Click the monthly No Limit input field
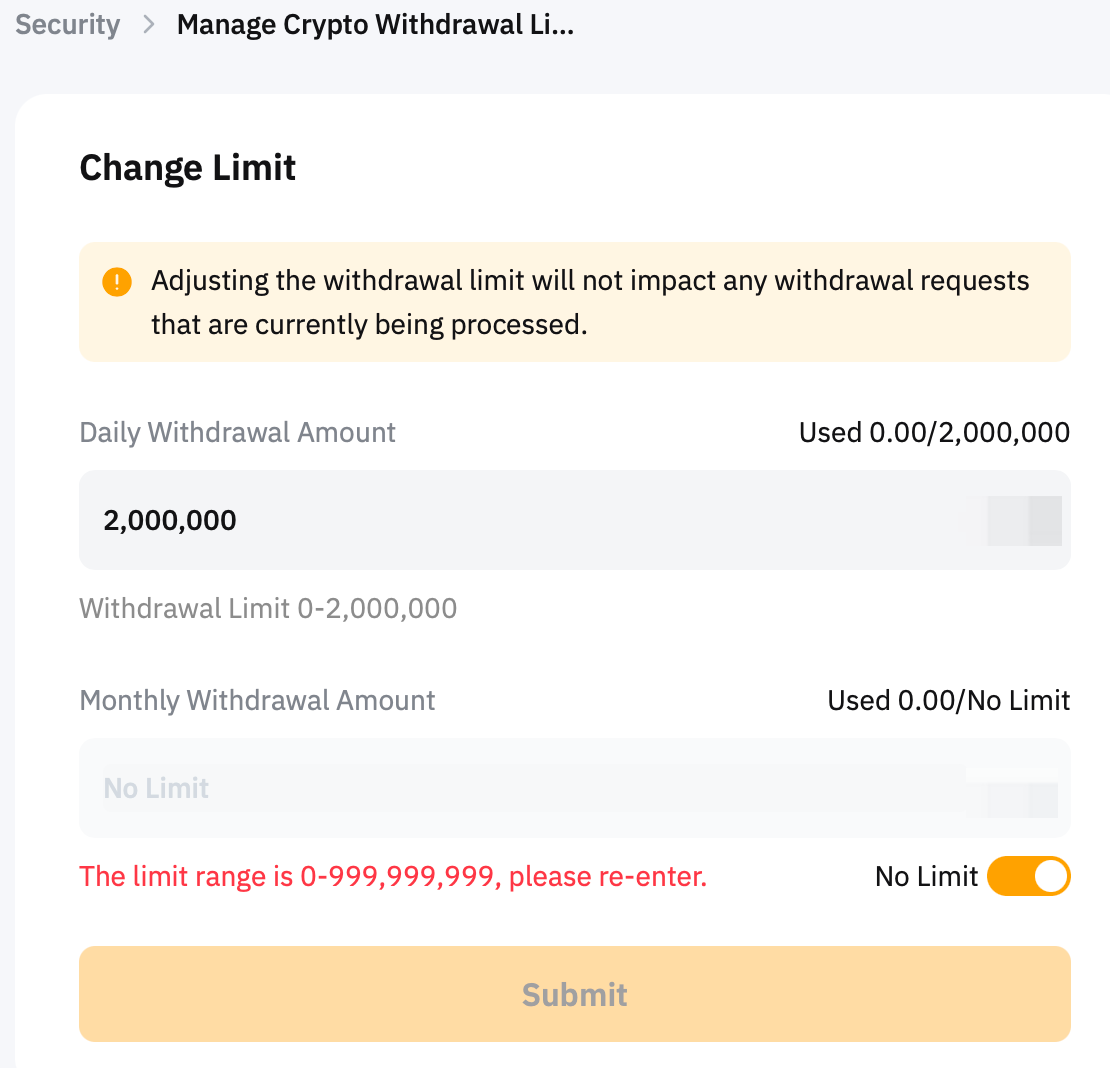 (x=500, y=788)
